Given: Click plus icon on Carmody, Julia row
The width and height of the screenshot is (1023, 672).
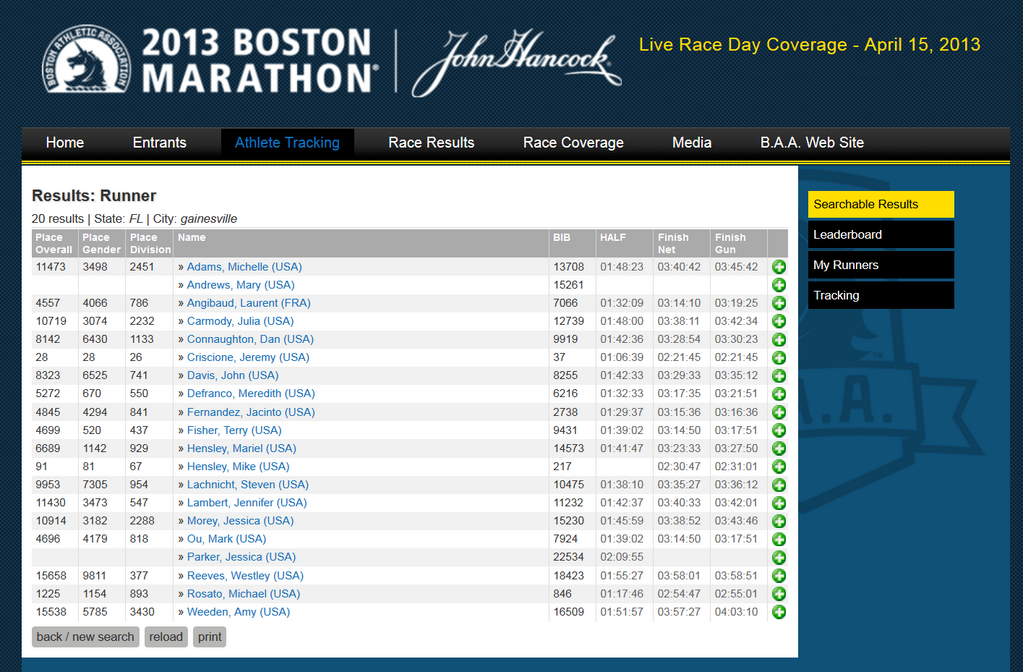Looking at the screenshot, I should tap(778, 322).
